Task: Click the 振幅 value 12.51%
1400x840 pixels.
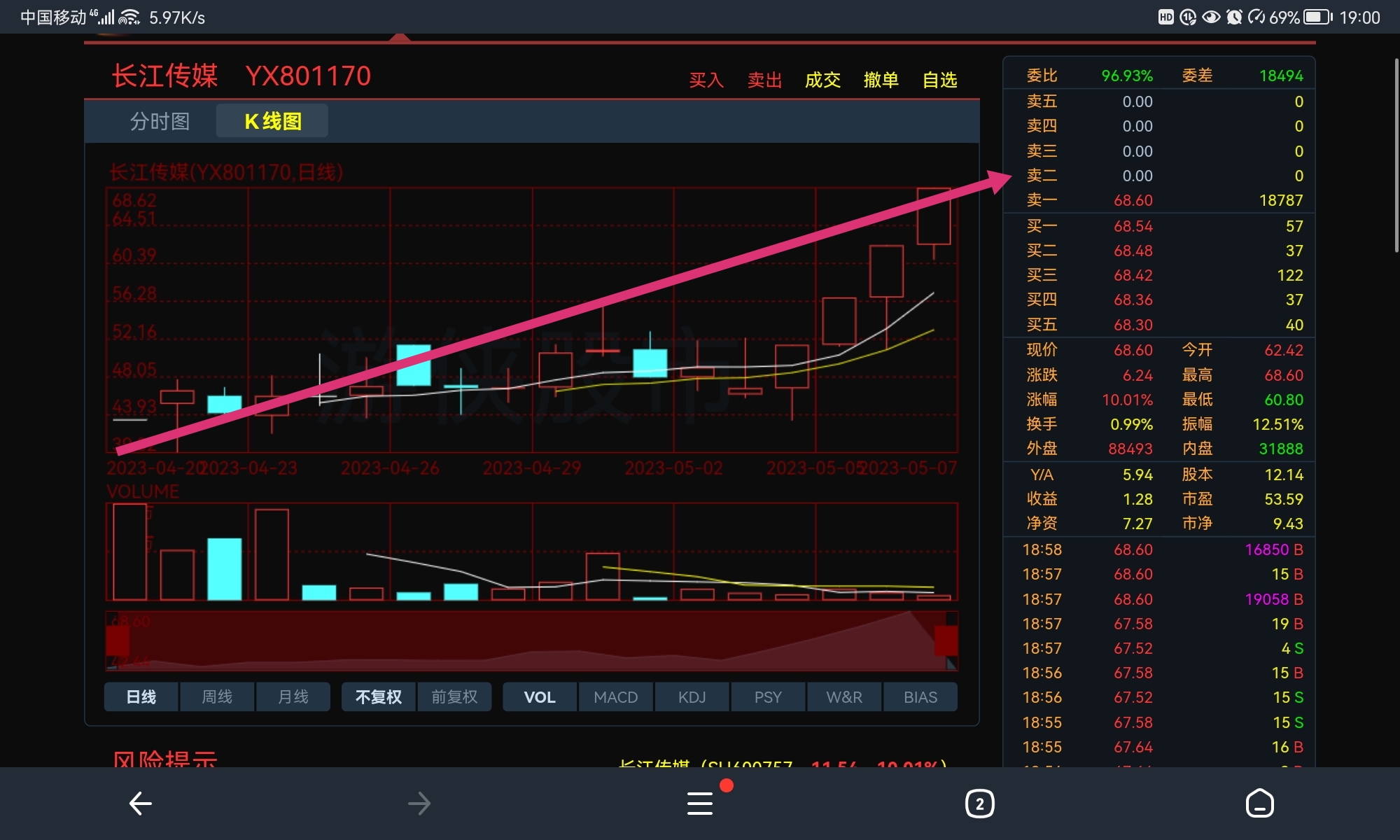Action: pos(1277,424)
